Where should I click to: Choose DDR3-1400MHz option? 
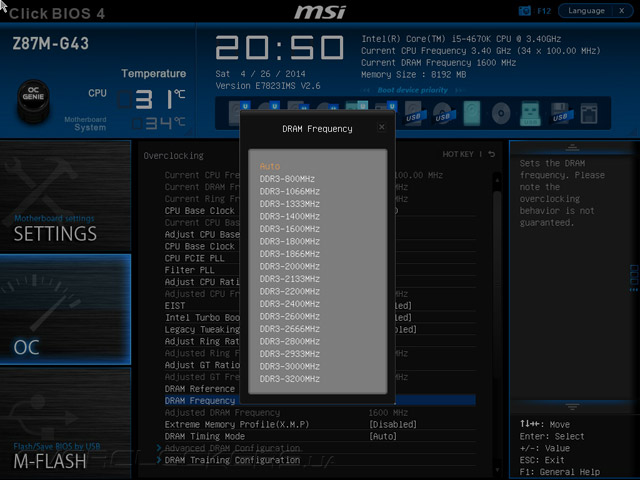(x=289, y=216)
